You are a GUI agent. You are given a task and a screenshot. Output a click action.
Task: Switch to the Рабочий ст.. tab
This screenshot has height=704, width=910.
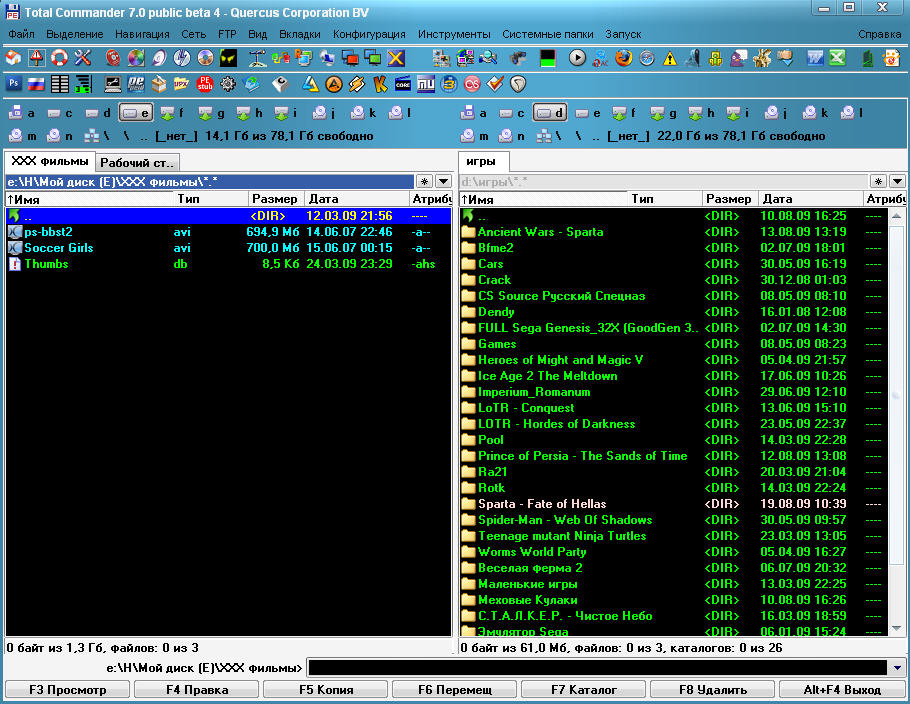click(x=136, y=163)
